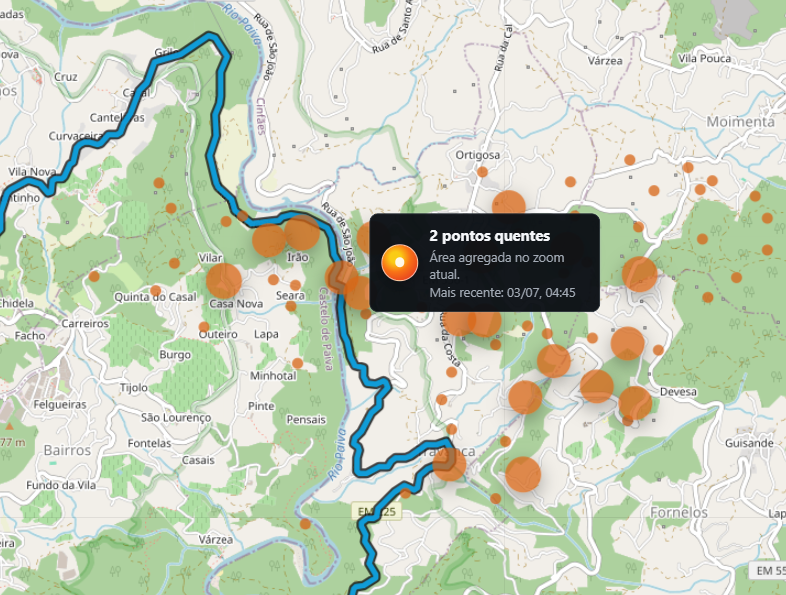Click the '2 pontos quentes' tooltip title

pos(489,236)
